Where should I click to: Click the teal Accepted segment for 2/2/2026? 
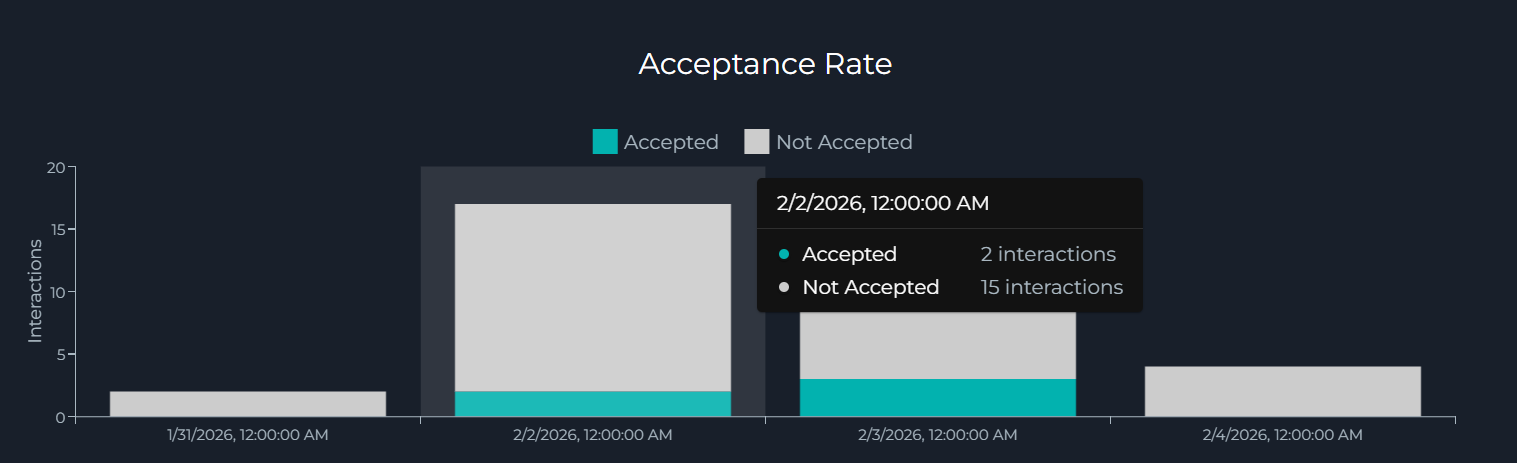[x=593, y=404]
